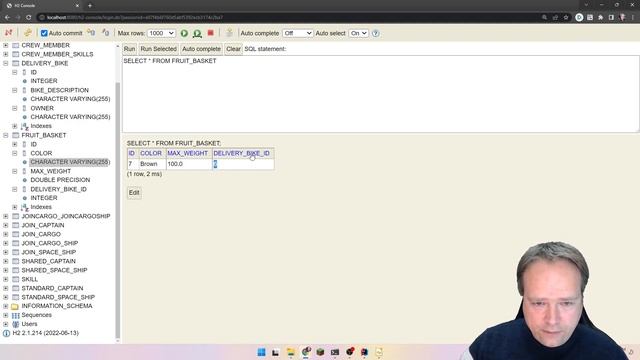640x360 pixels.
Task: Click the red Cancel statement icon
Action: [x=211, y=33]
